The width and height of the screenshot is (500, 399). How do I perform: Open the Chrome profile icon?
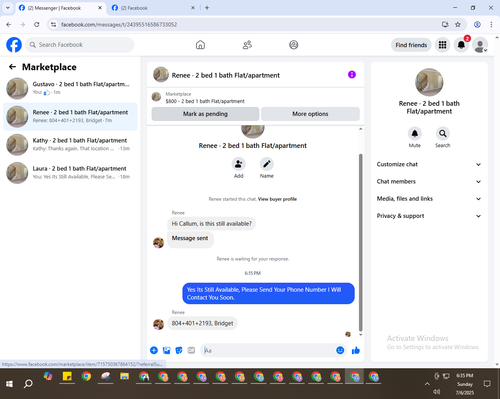pyautogui.click(x=477, y=24)
